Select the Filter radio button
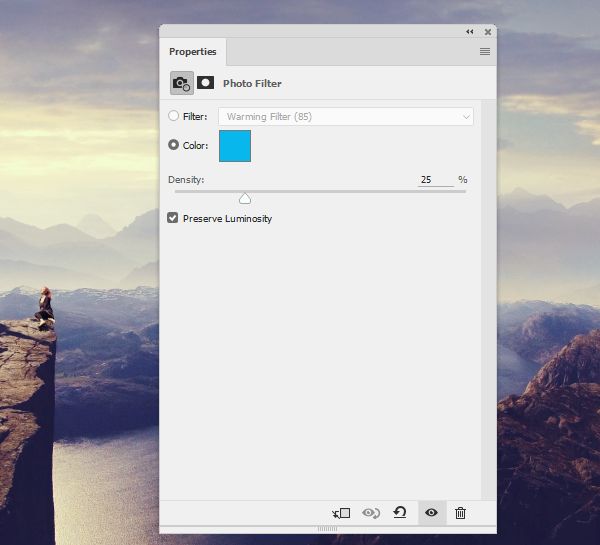 coord(173,116)
